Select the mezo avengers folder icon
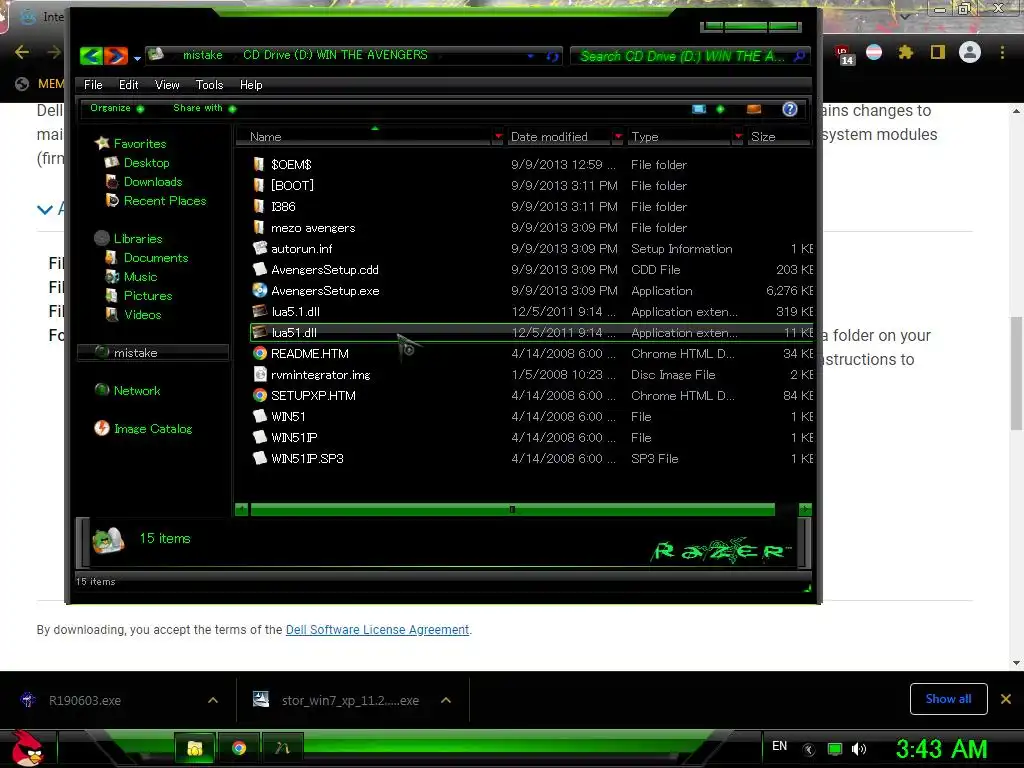 (259, 227)
